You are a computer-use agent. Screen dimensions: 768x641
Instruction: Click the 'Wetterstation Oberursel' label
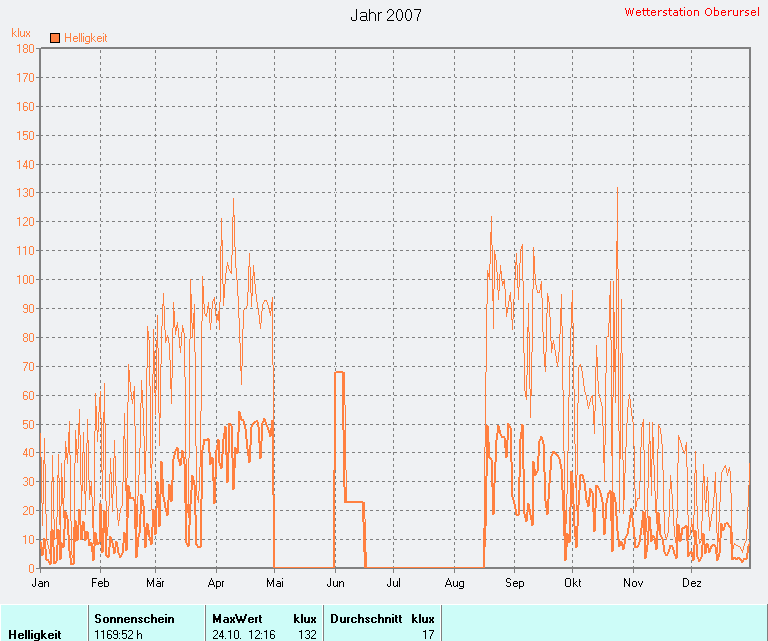(692, 12)
